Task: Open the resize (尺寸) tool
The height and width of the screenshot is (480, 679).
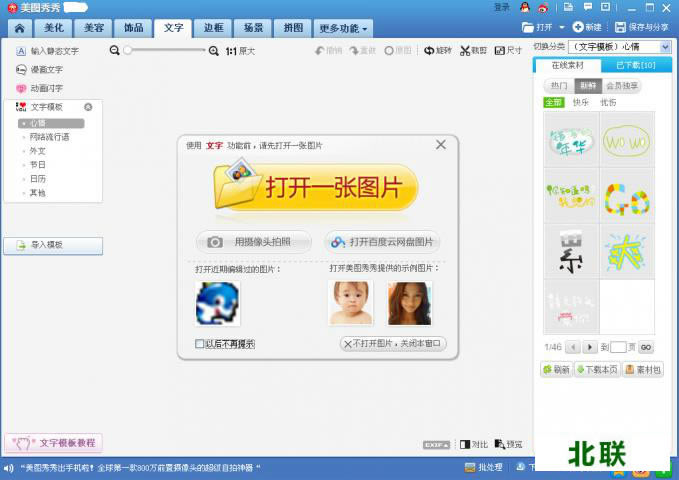Action: click(508, 50)
